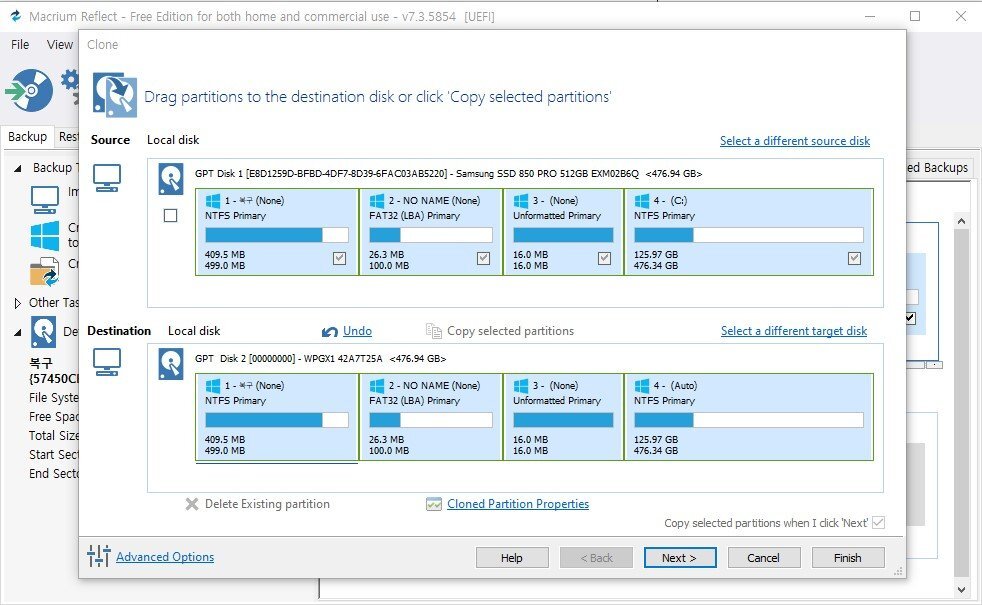Image resolution: width=982 pixels, height=605 pixels.
Task: Uncheck source partition 2 FAT32 checkbox
Action: [483, 258]
